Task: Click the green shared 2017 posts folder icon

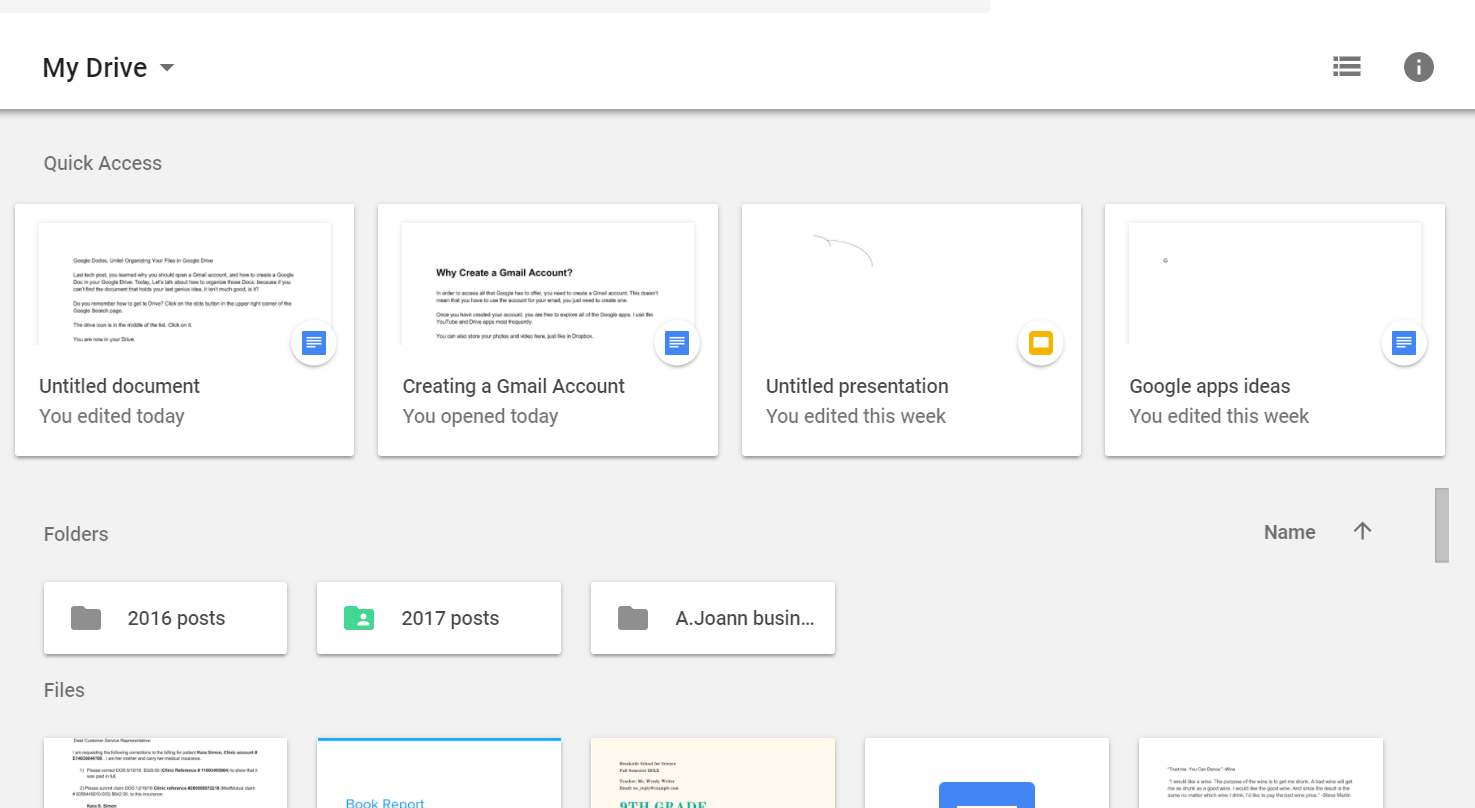Action: point(359,618)
